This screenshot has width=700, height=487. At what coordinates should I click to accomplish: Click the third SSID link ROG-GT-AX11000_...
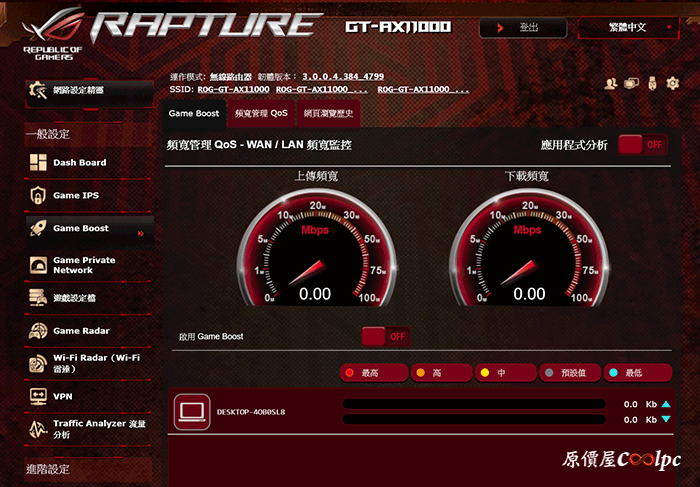(423, 89)
